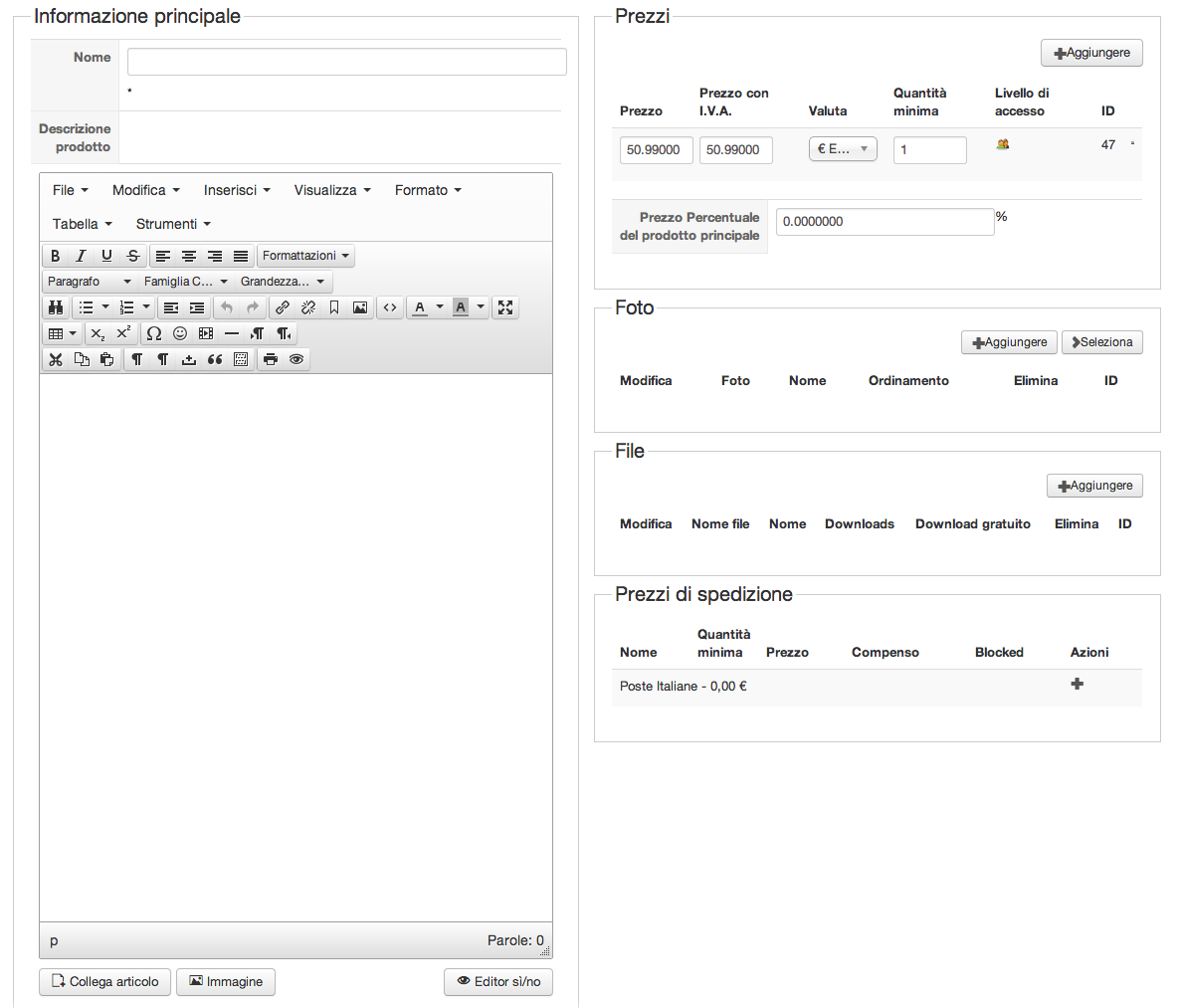Click the insert image icon in toolbar
Viewport: 1184px width, 1008px height.
[360, 307]
